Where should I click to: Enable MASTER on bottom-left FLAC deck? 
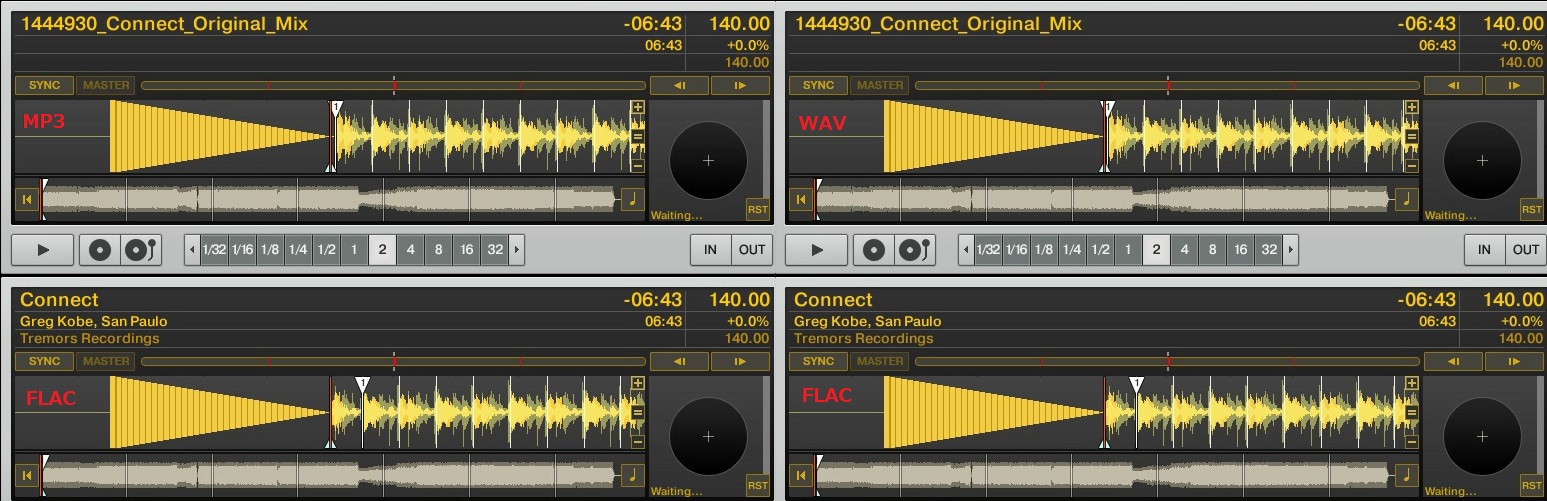[106, 361]
